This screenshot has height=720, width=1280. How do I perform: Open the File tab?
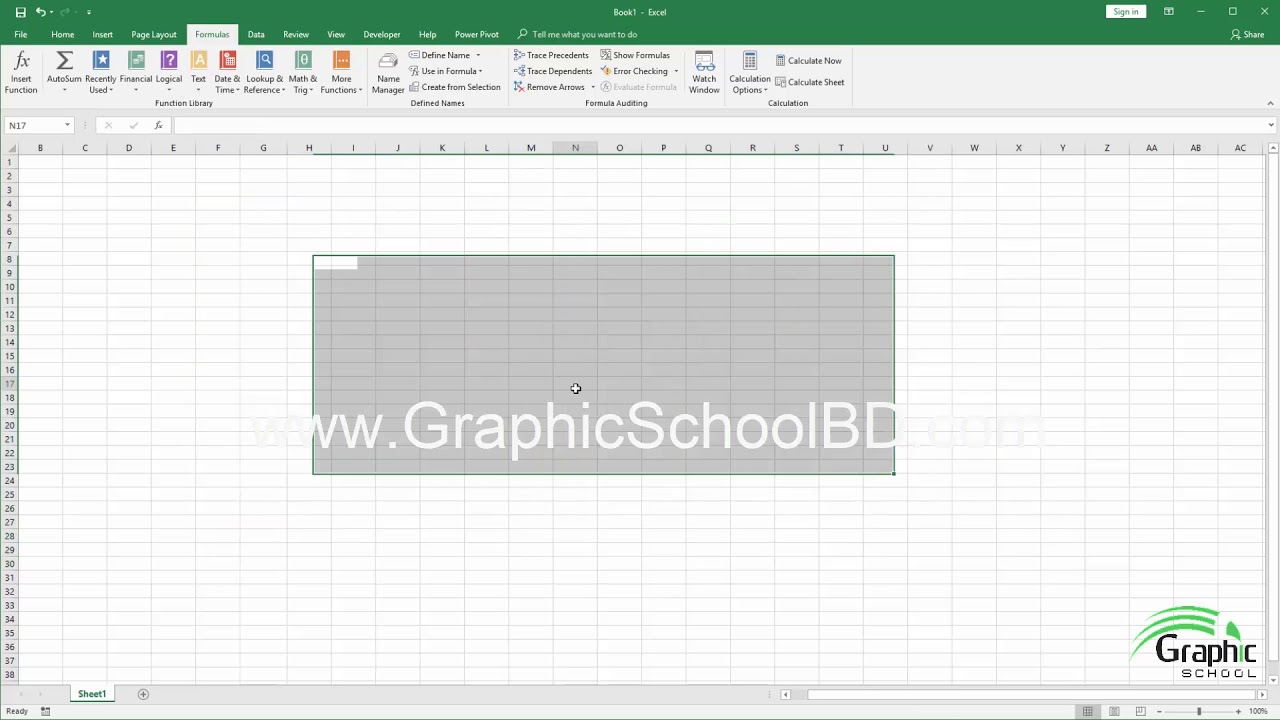tap(20, 34)
